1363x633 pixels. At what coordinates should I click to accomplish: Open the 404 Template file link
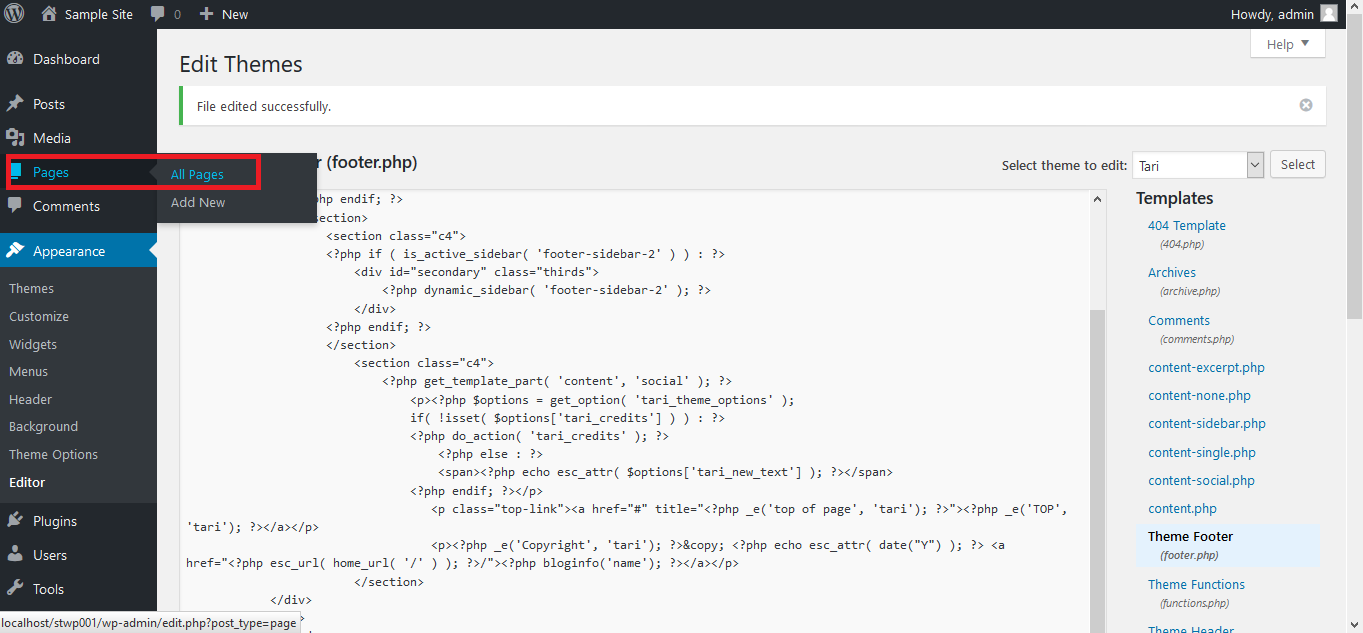[x=1186, y=226]
